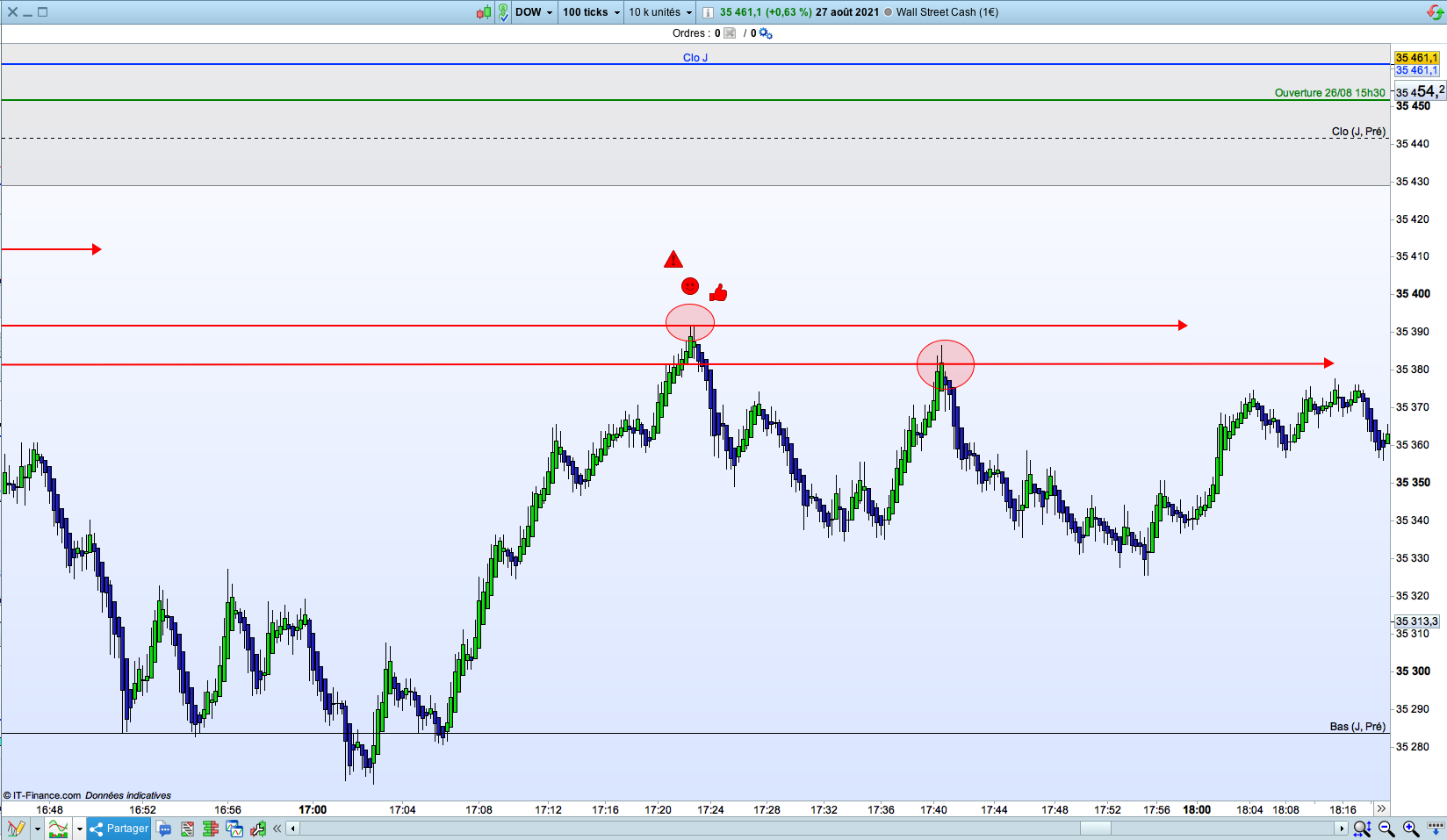Select the second pink ellipse near 17:40
1447x840 pixels.
click(946, 364)
